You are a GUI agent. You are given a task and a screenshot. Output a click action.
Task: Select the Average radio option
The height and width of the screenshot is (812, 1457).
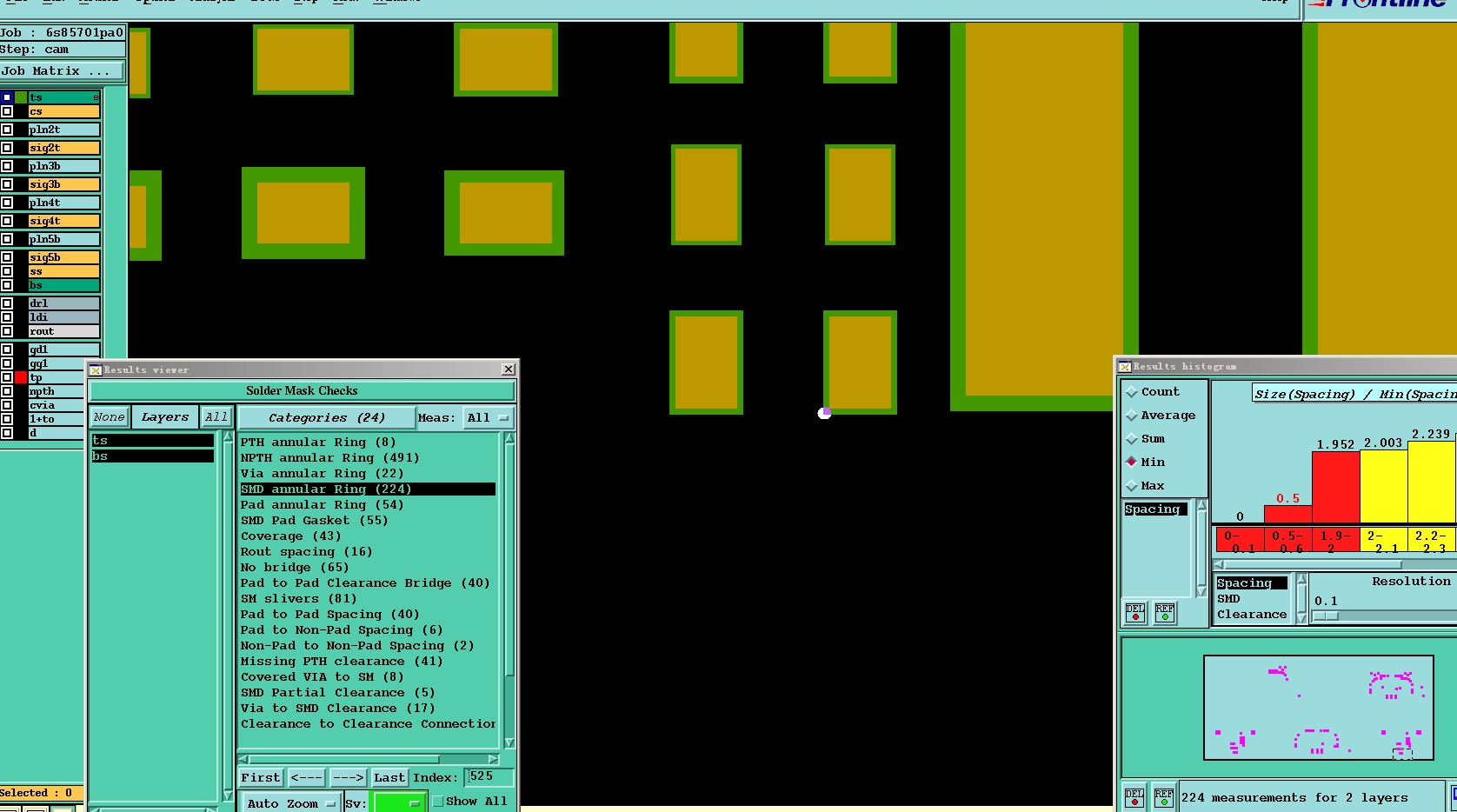tap(1132, 416)
